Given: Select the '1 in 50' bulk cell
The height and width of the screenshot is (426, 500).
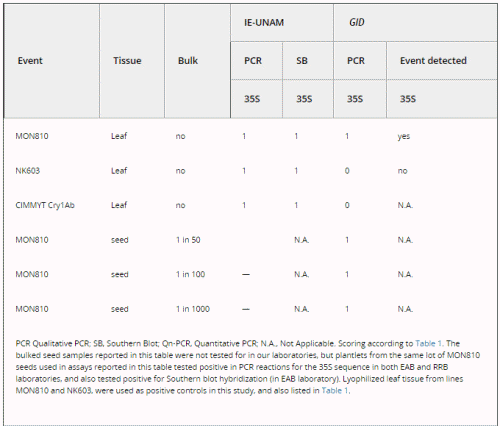Looking at the screenshot, I should [x=188, y=240].
